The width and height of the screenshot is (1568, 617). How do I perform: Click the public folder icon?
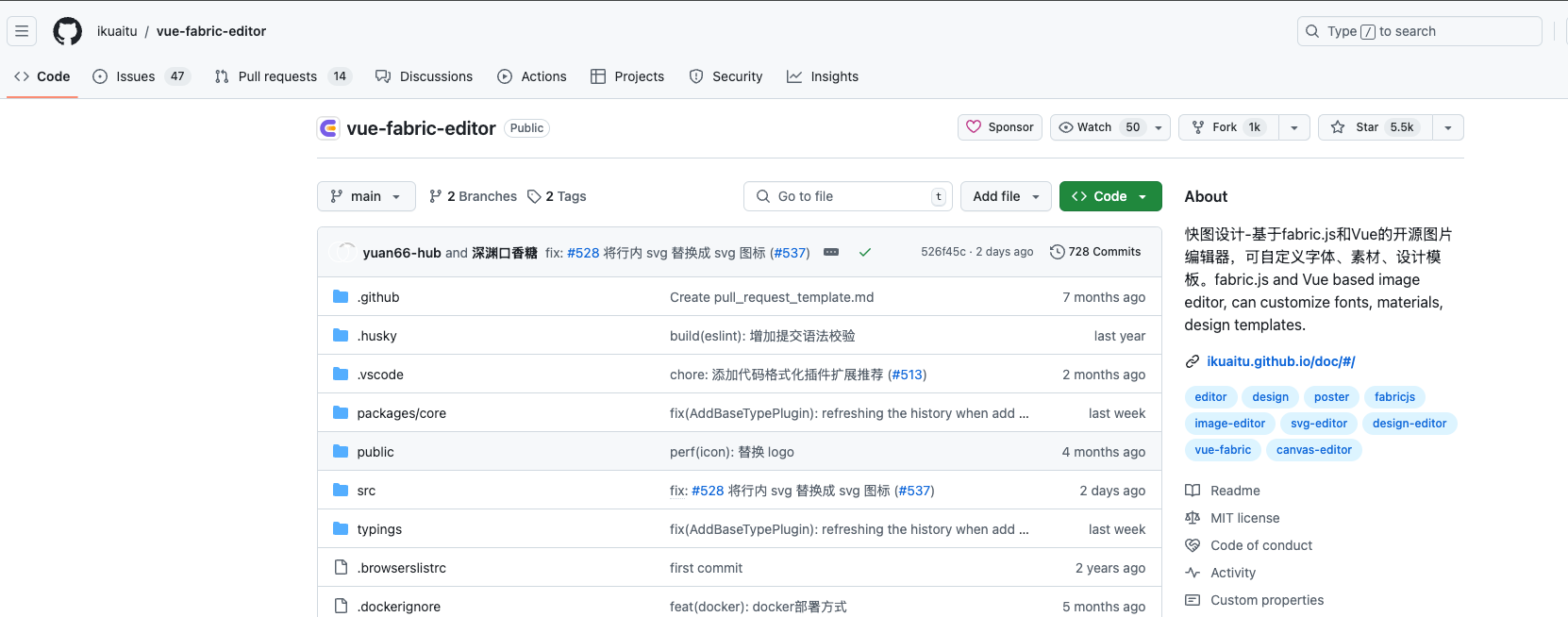tap(341, 452)
